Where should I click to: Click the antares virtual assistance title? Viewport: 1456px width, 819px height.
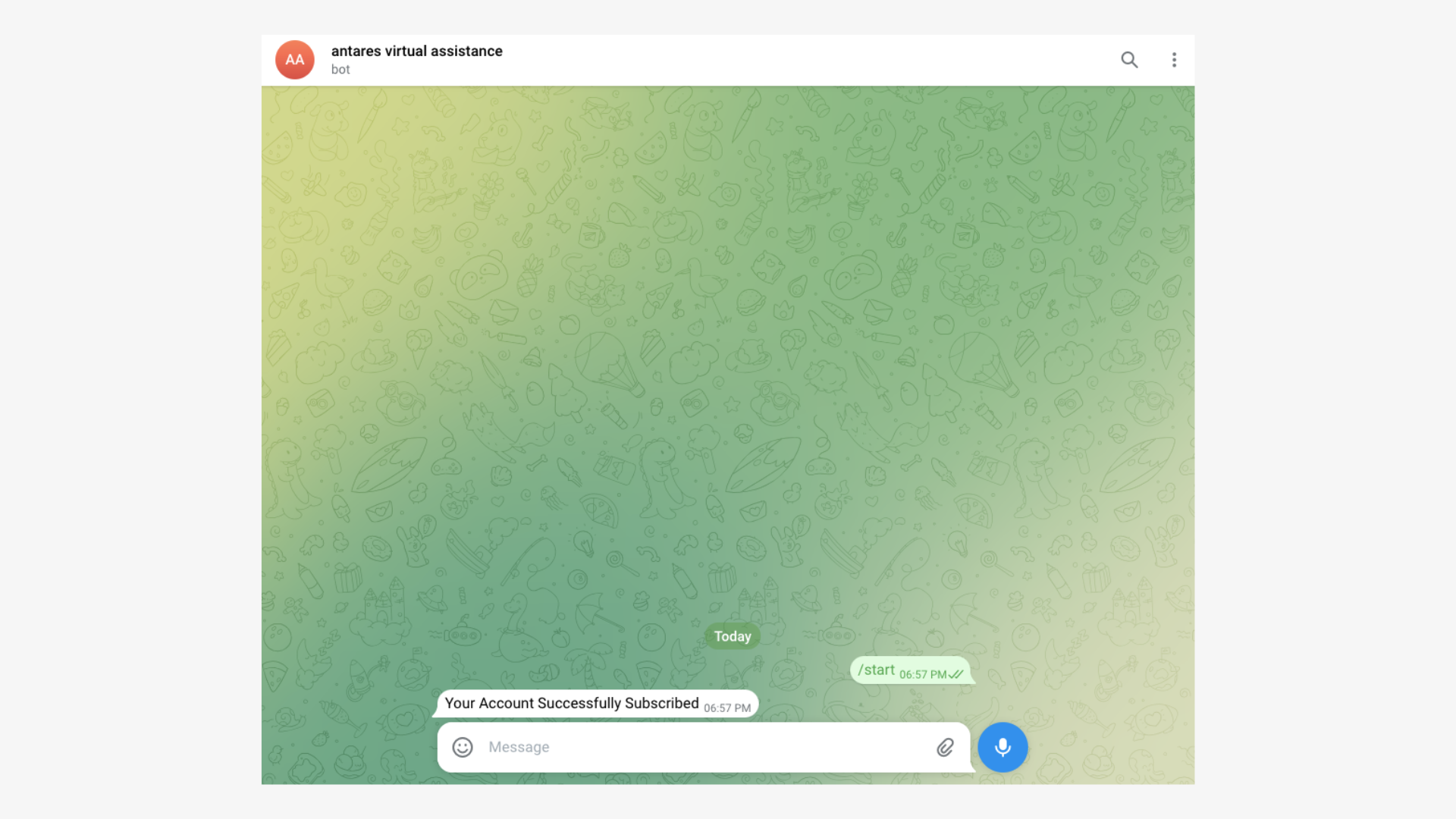pyautogui.click(x=416, y=51)
